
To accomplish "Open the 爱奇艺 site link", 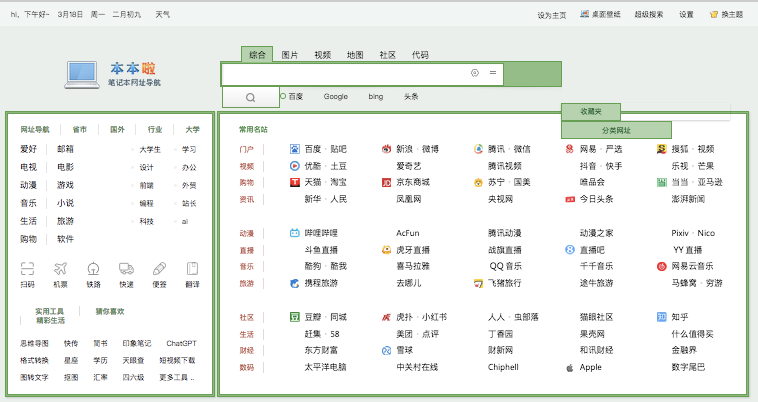I will [408, 166].
